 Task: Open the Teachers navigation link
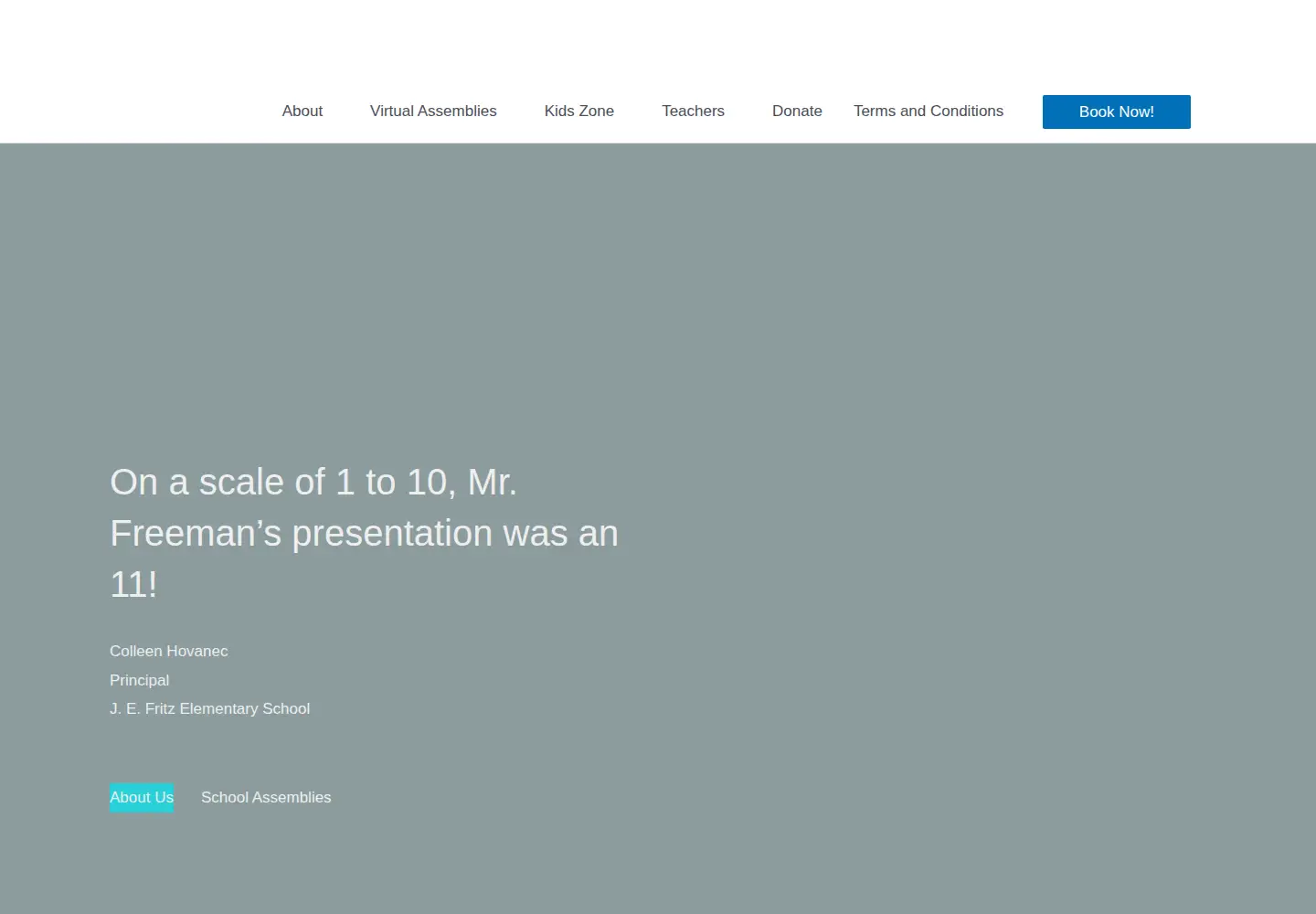click(x=693, y=111)
